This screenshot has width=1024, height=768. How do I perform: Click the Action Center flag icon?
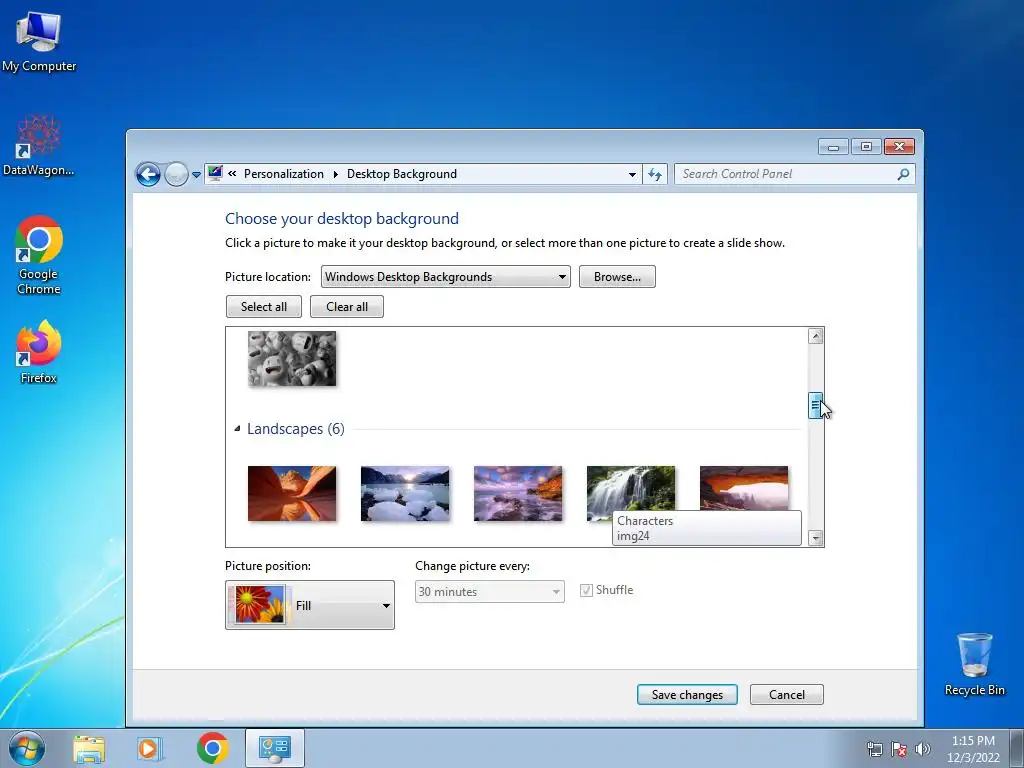(x=899, y=749)
